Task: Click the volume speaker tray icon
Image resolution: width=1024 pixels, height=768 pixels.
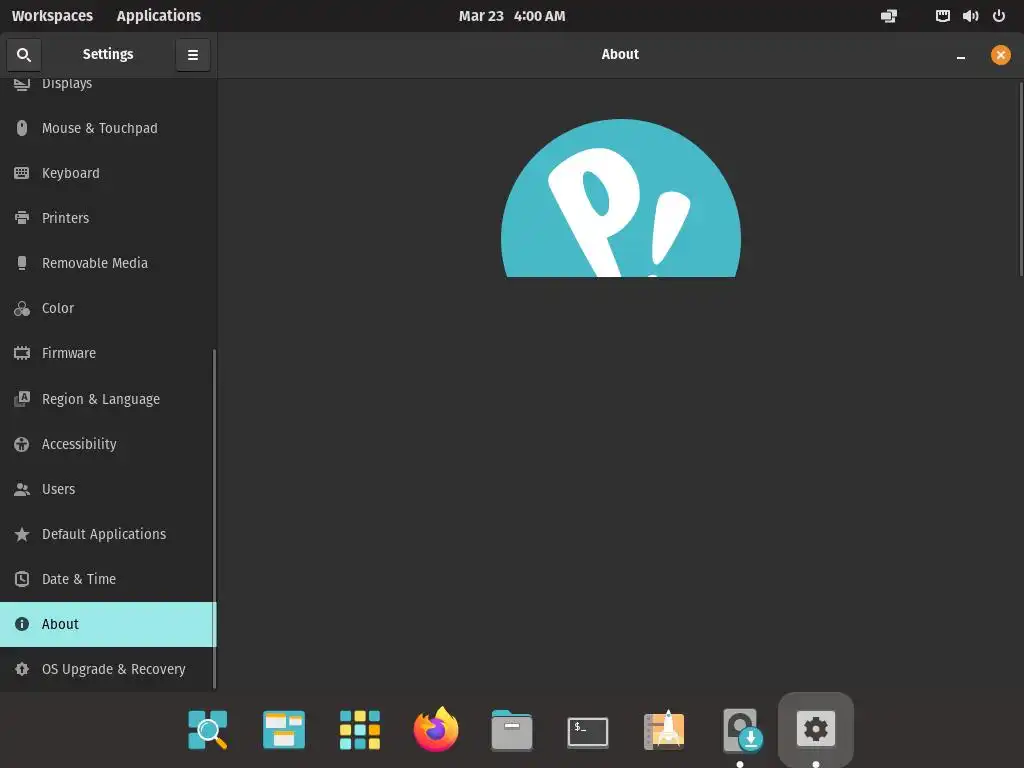Action: coord(970,16)
